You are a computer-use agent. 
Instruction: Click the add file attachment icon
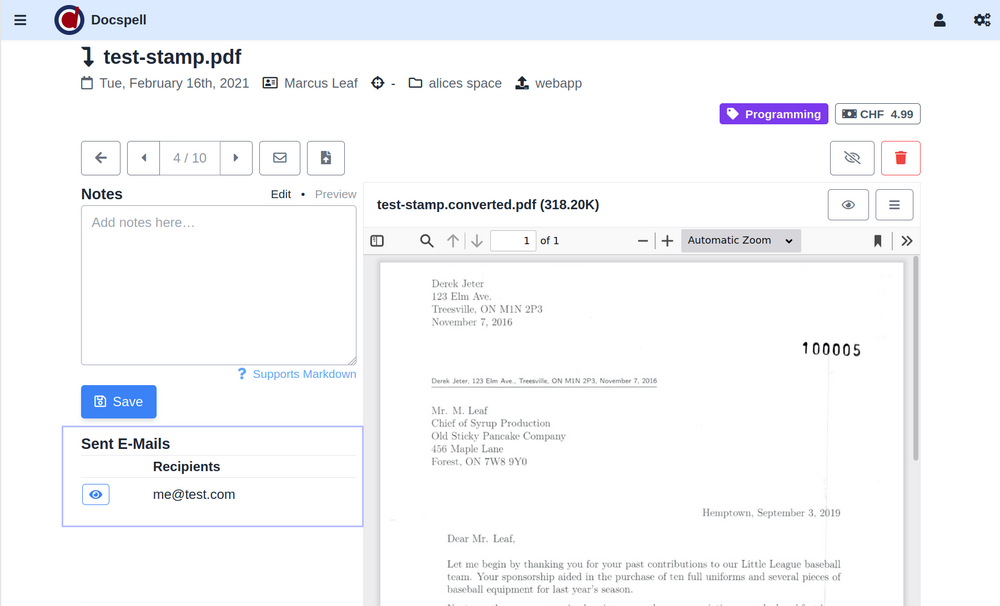click(326, 158)
